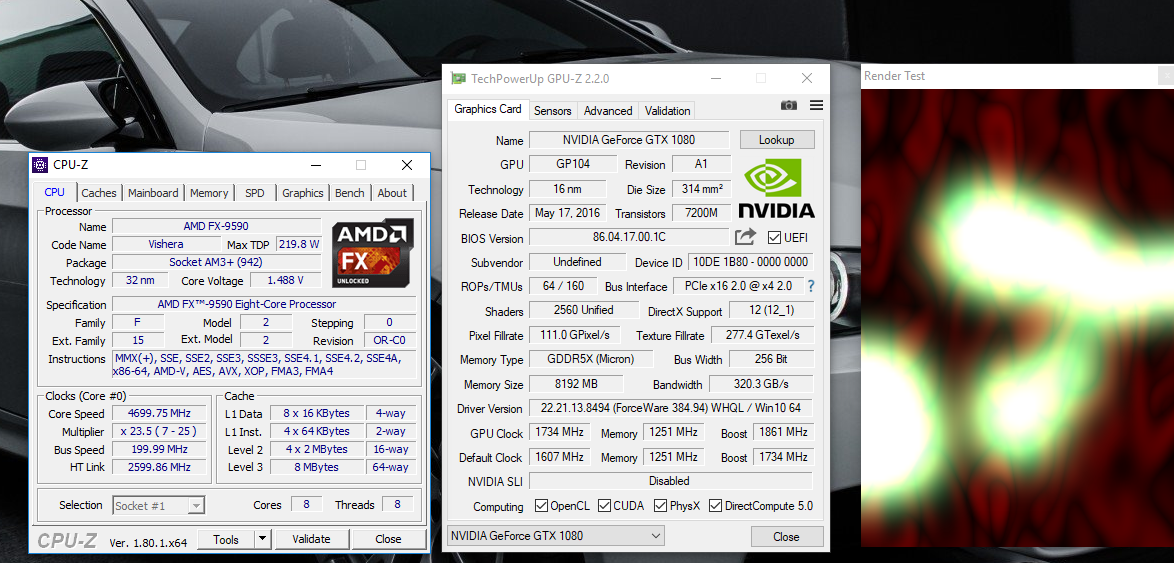The height and width of the screenshot is (563, 1174).
Task: Click the NVIDIA SLI Disabled field
Action: [x=671, y=481]
